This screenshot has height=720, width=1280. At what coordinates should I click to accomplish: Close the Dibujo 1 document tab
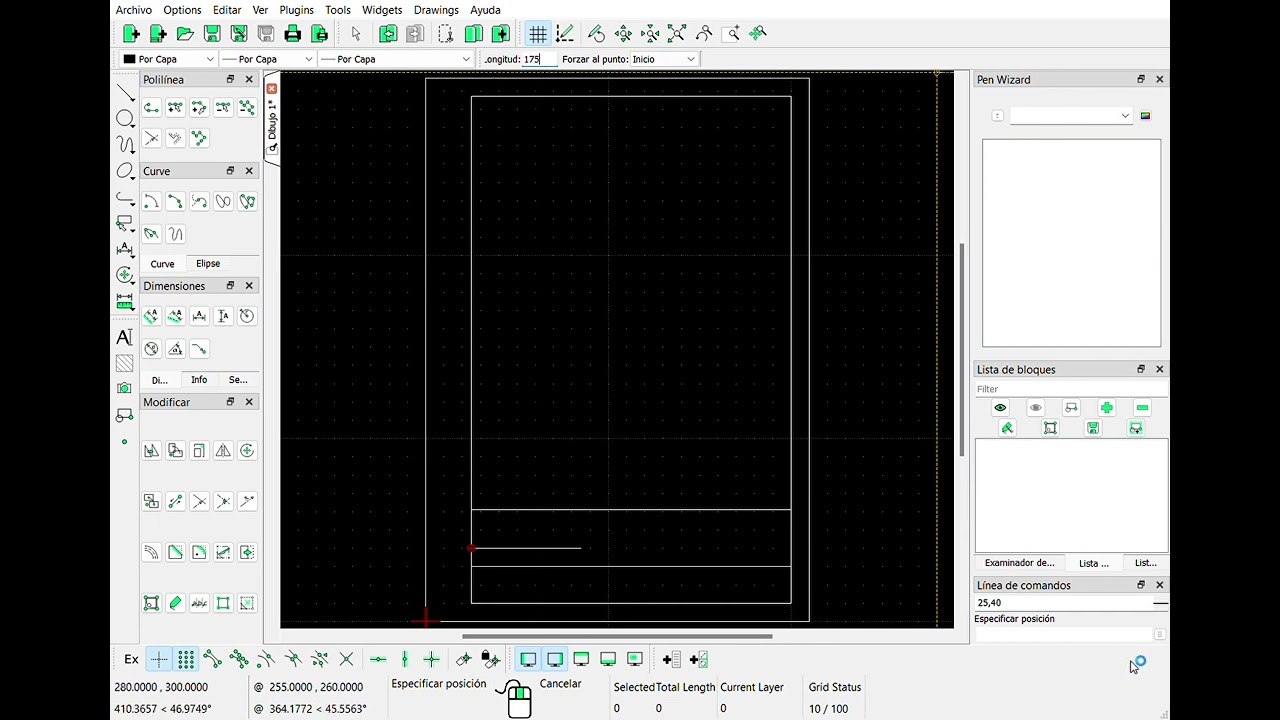click(272, 89)
